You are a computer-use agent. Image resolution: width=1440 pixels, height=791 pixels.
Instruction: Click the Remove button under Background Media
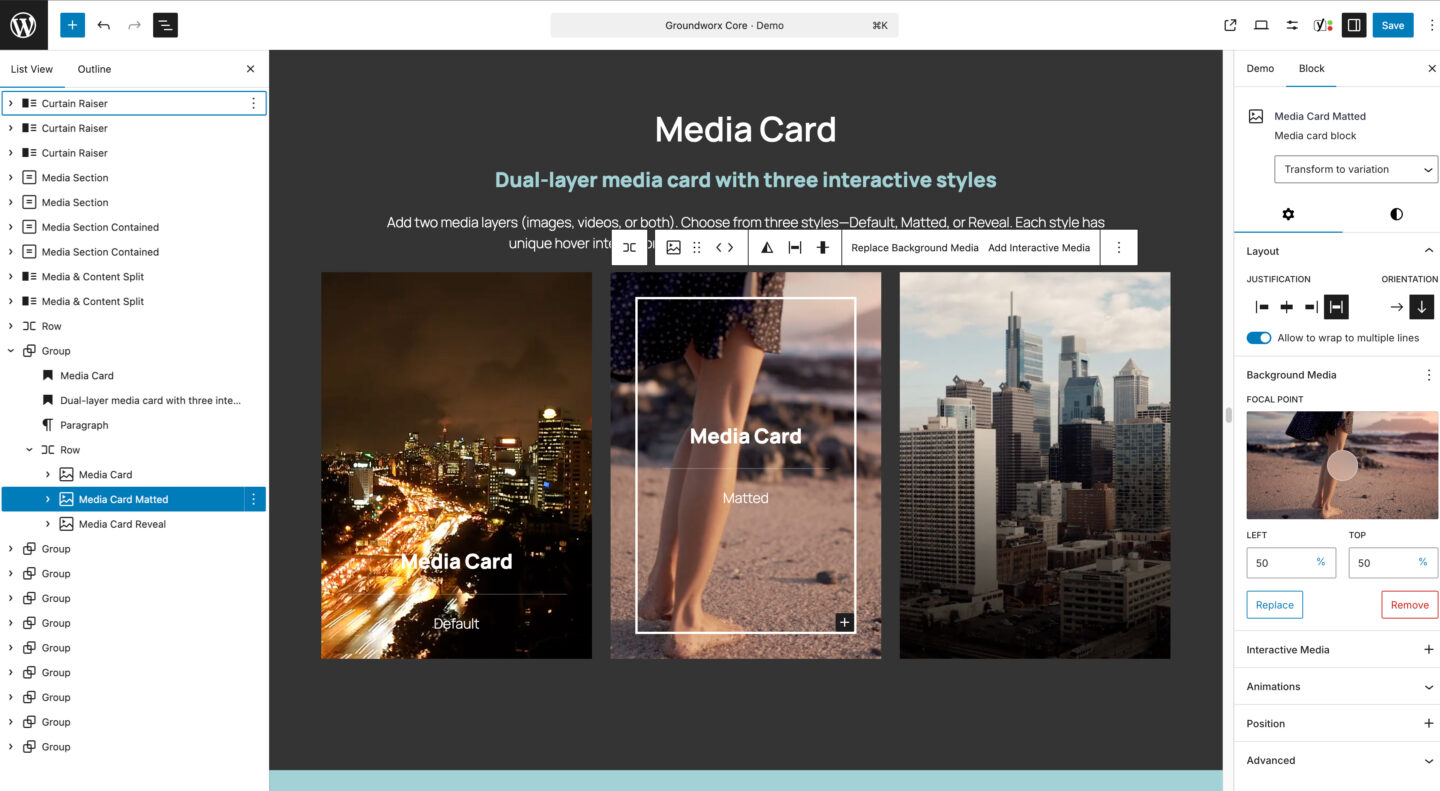coord(1409,604)
